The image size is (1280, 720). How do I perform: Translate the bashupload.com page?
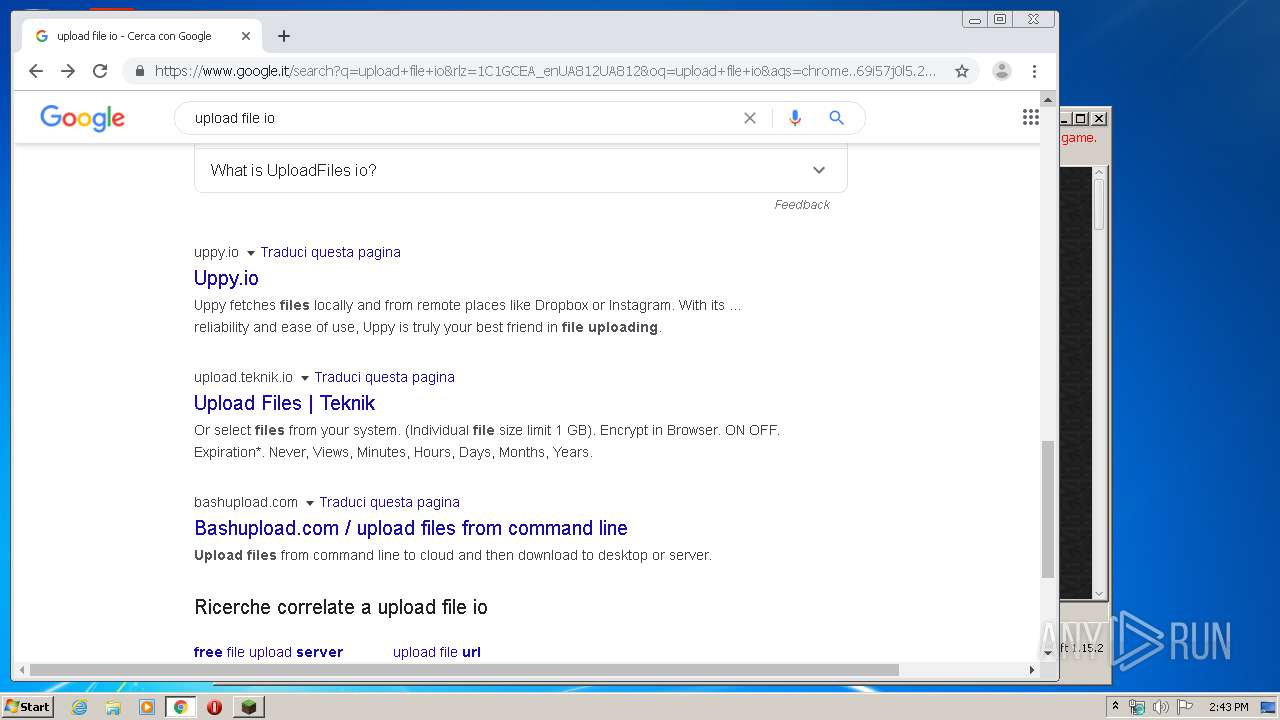click(390, 502)
